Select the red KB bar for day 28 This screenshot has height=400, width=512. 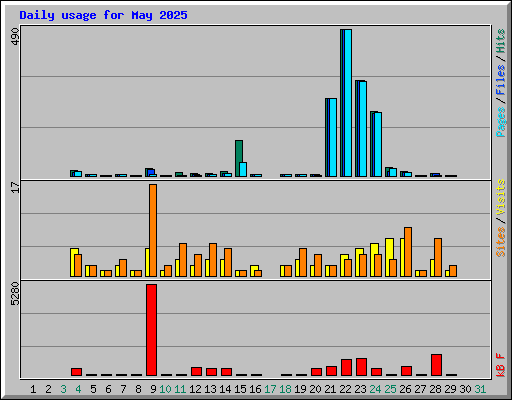click(x=436, y=365)
